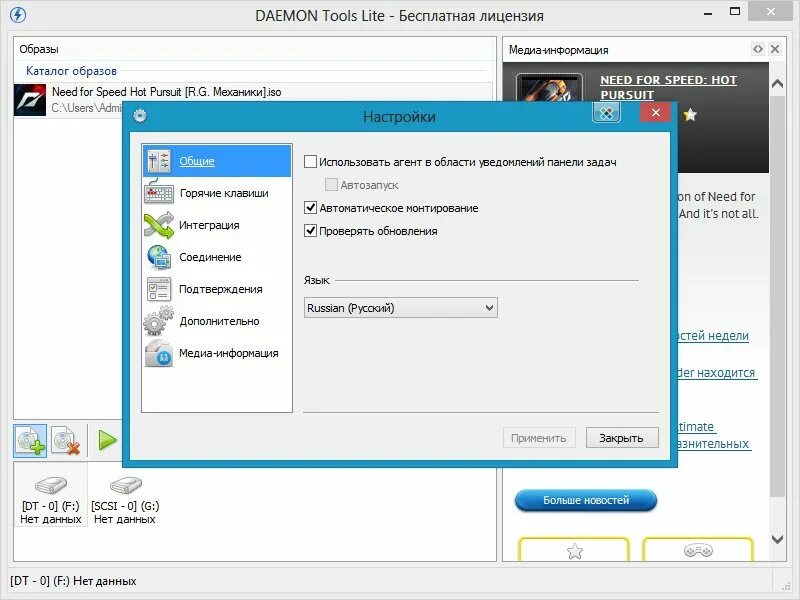Click the Больше новостей button

coord(586,501)
